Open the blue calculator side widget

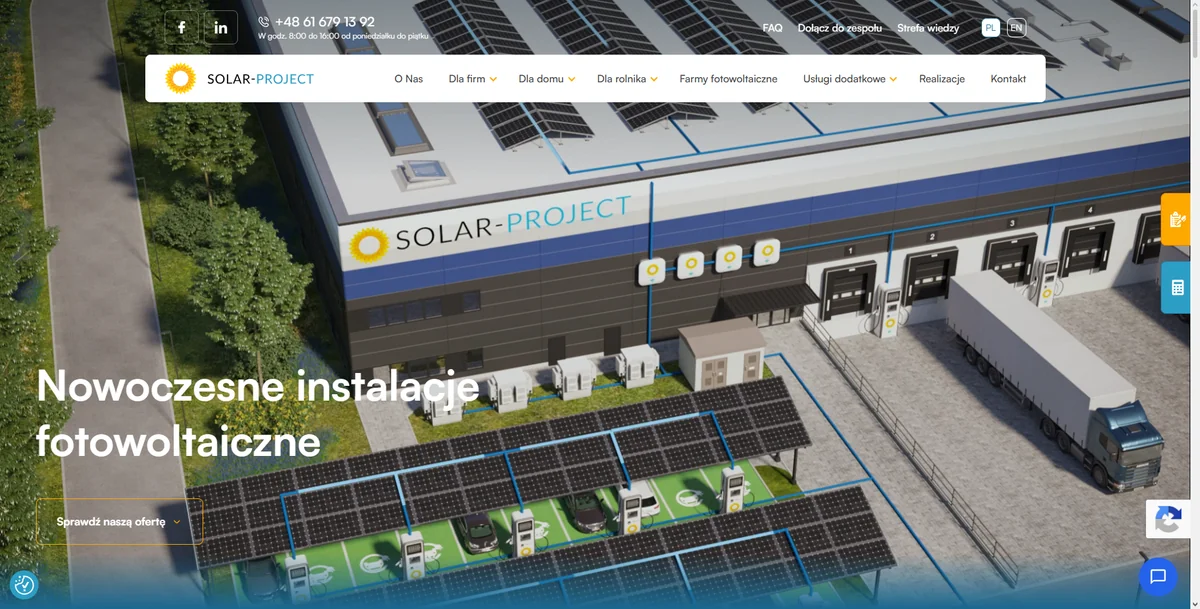click(x=1176, y=288)
